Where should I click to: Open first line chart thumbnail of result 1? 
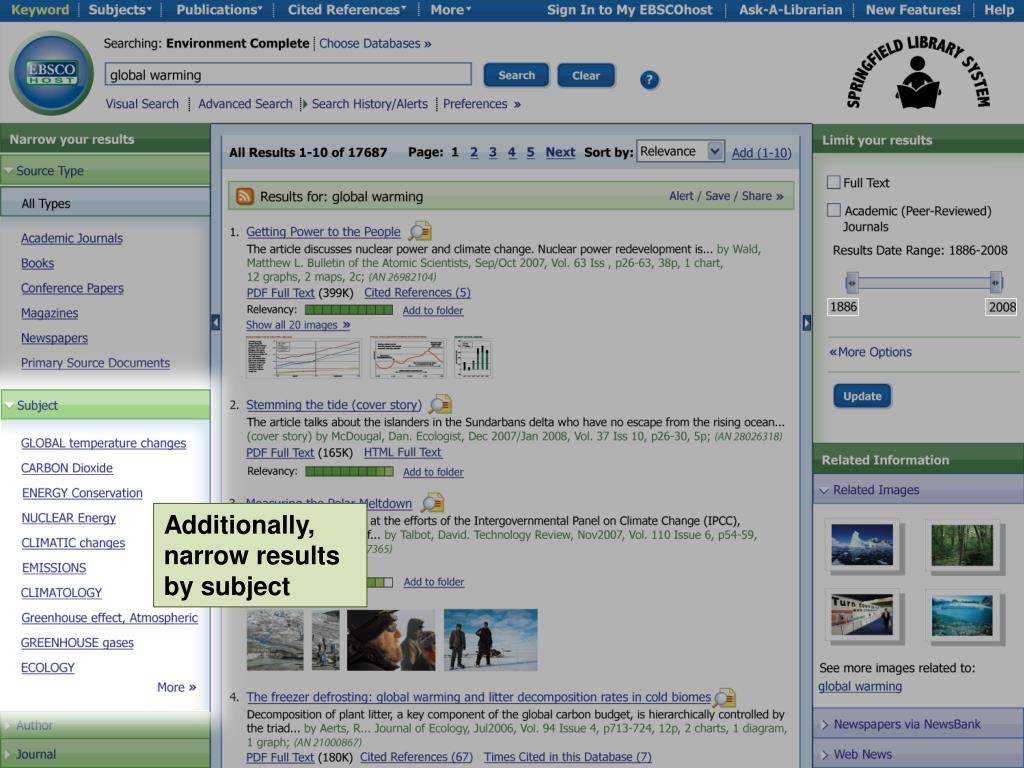(304, 357)
